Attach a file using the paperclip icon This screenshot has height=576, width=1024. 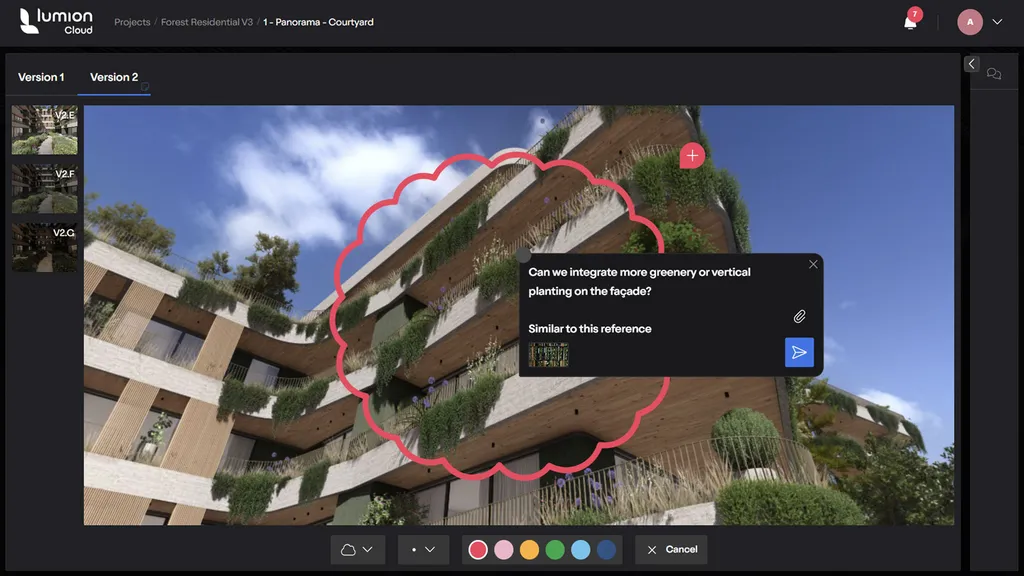pos(799,316)
